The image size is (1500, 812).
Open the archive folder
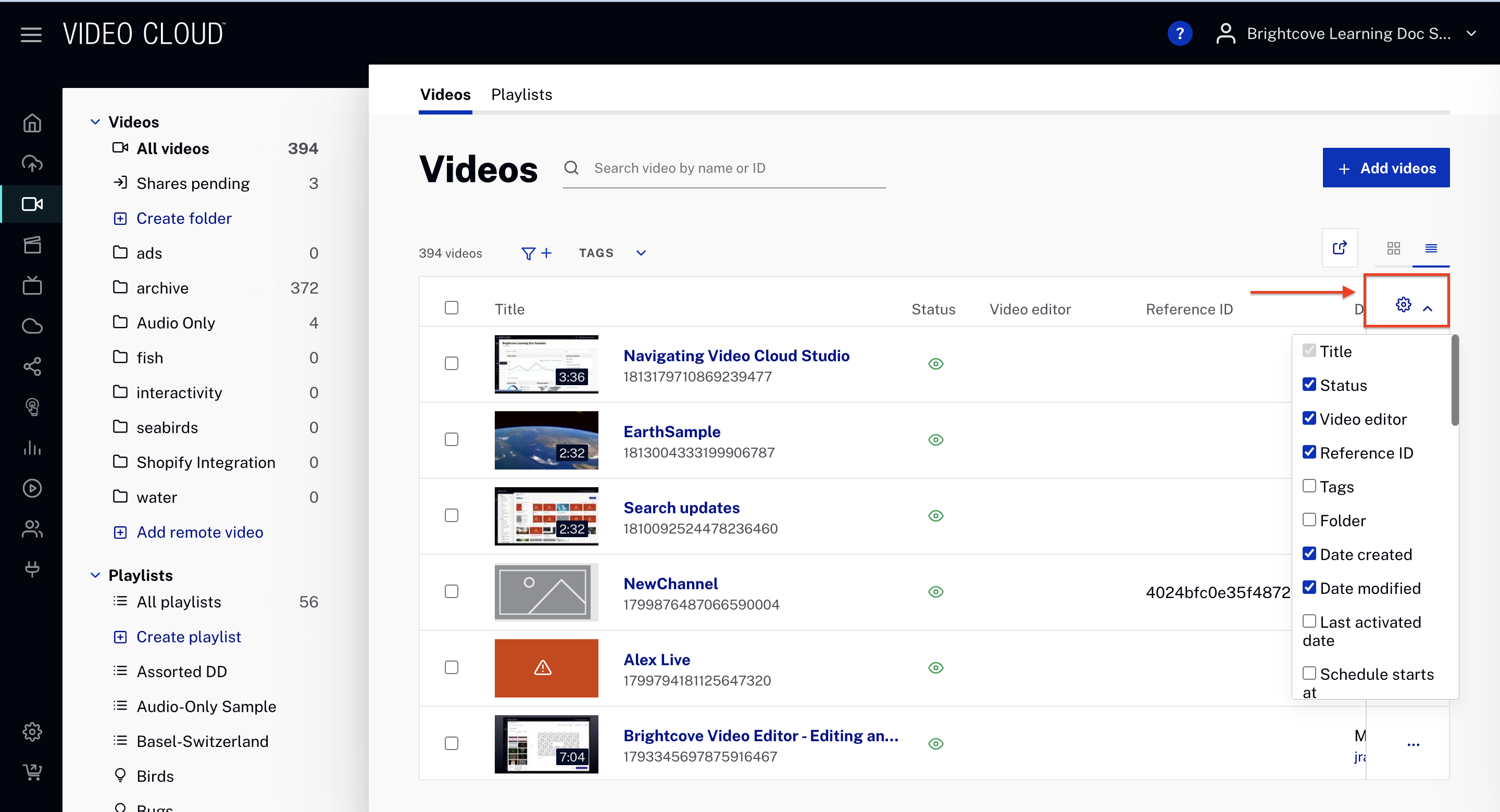162,288
